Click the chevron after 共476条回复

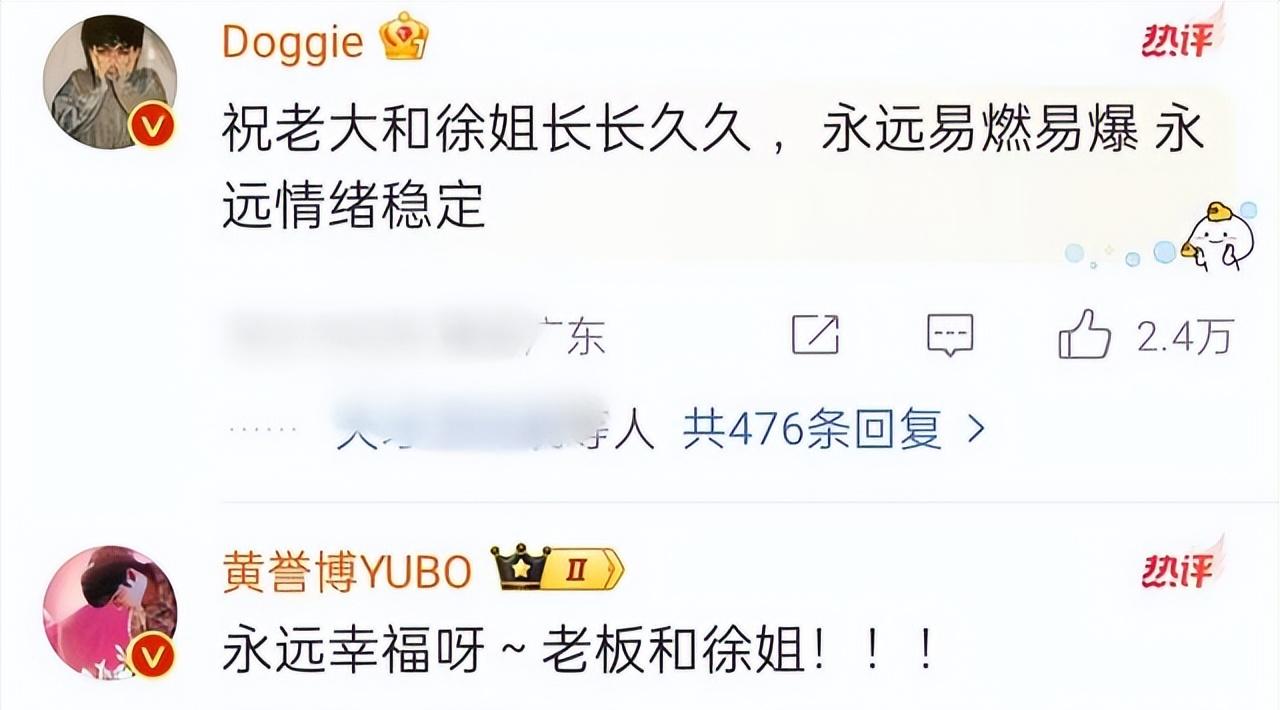tap(976, 430)
